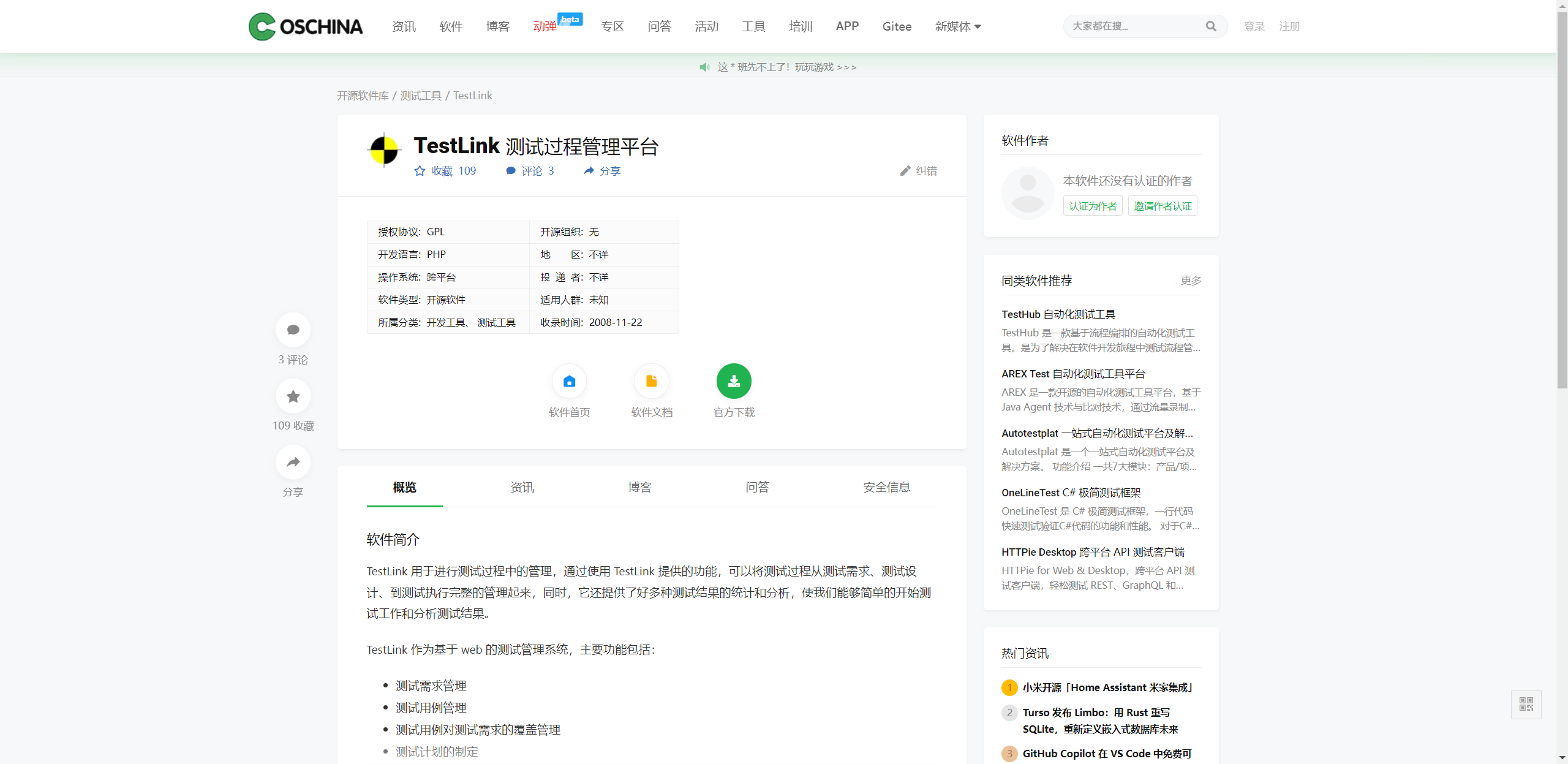This screenshot has height=764, width=1568.
Task: Open the 软件文档 document icon
Action: coord(652,381)
